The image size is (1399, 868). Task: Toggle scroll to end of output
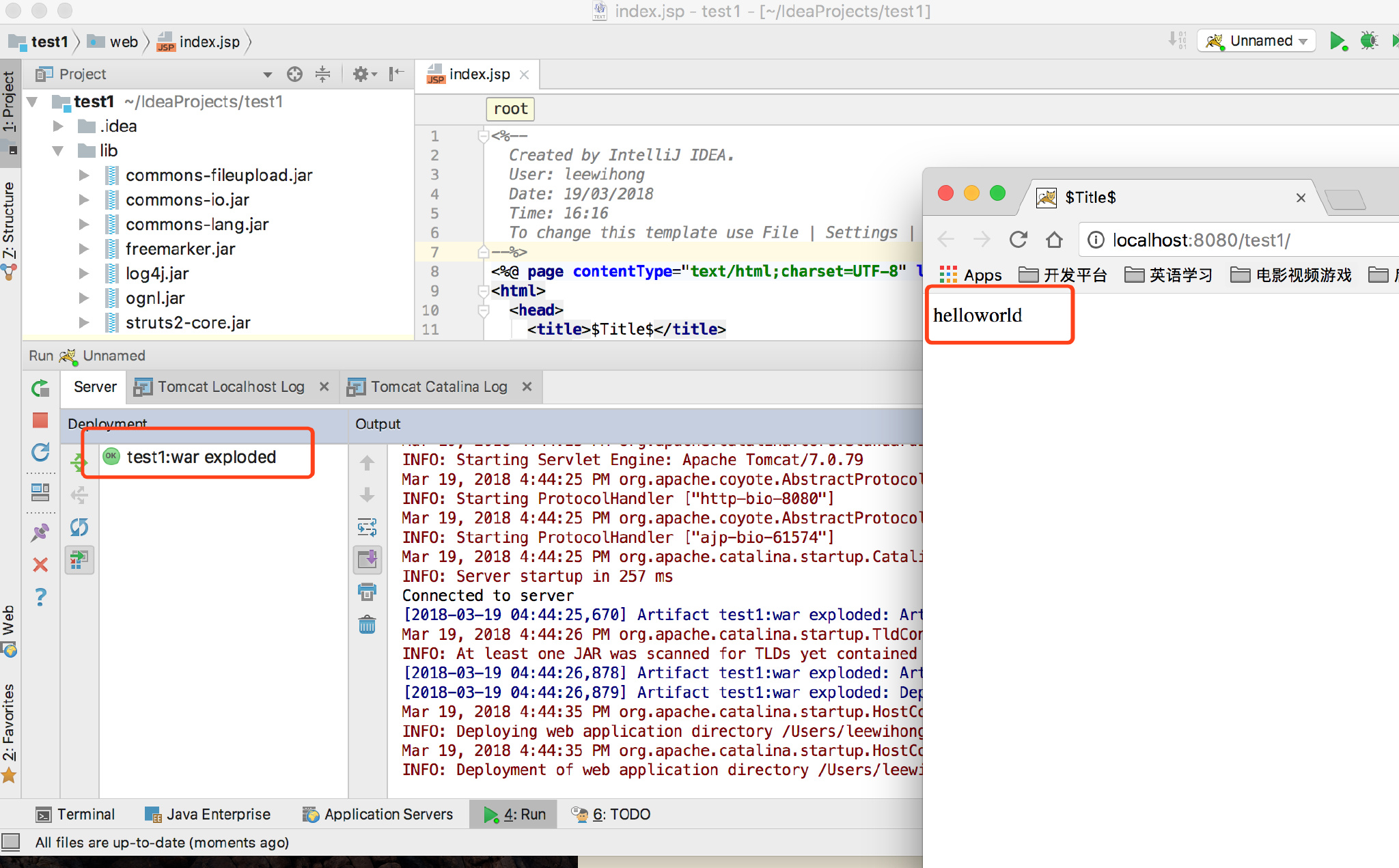click(367, 559)
